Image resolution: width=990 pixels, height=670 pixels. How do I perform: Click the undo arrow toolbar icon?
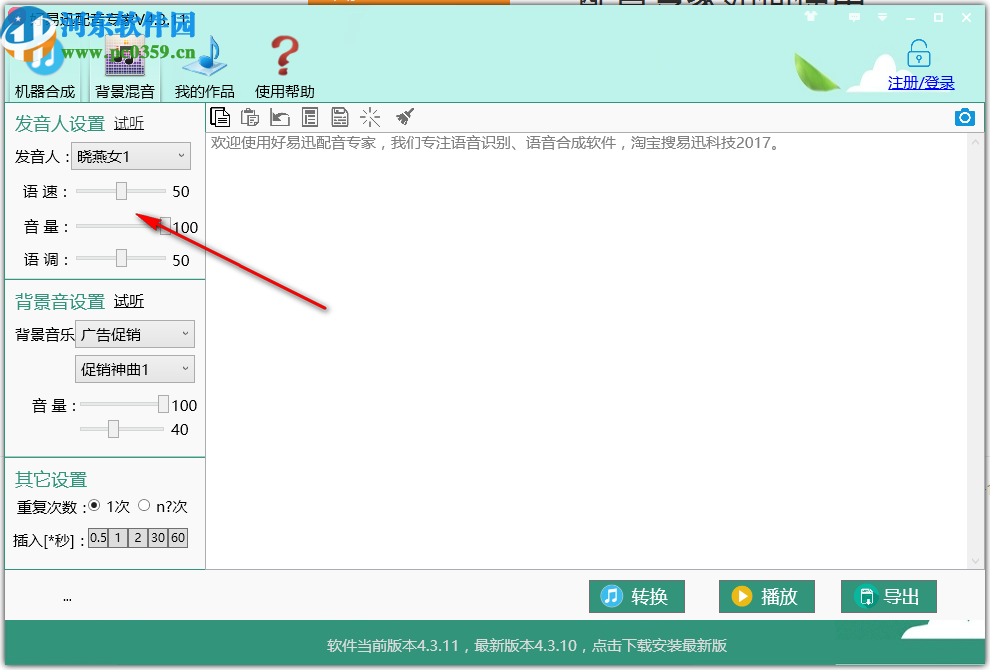tap(280, 117)
